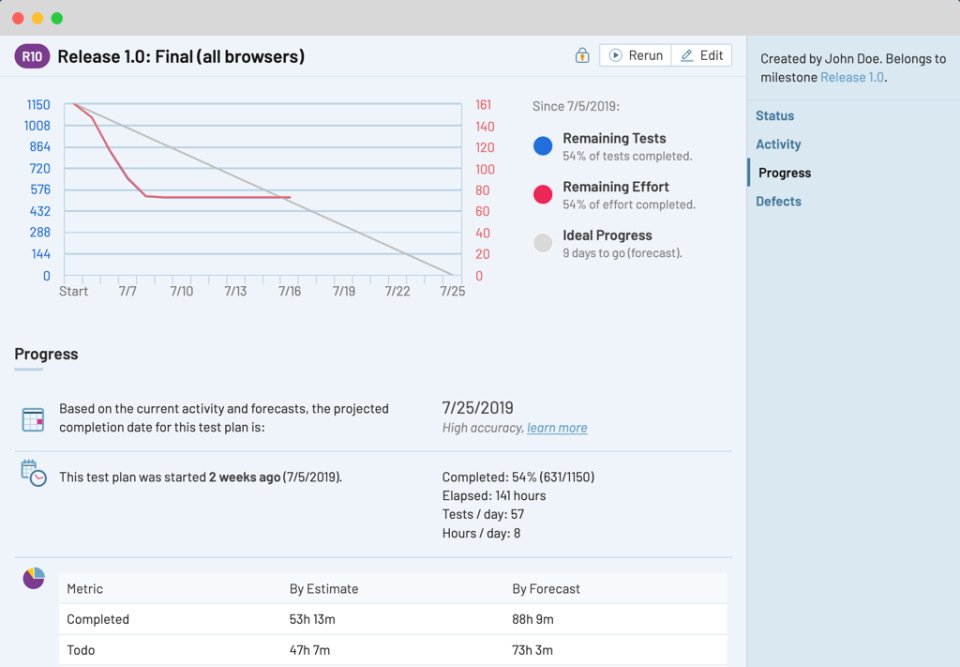This screenshot has height=667, width=960.
Task: Toggle the gray Ideal Progress series dot
Action: [x=542, y=242]
